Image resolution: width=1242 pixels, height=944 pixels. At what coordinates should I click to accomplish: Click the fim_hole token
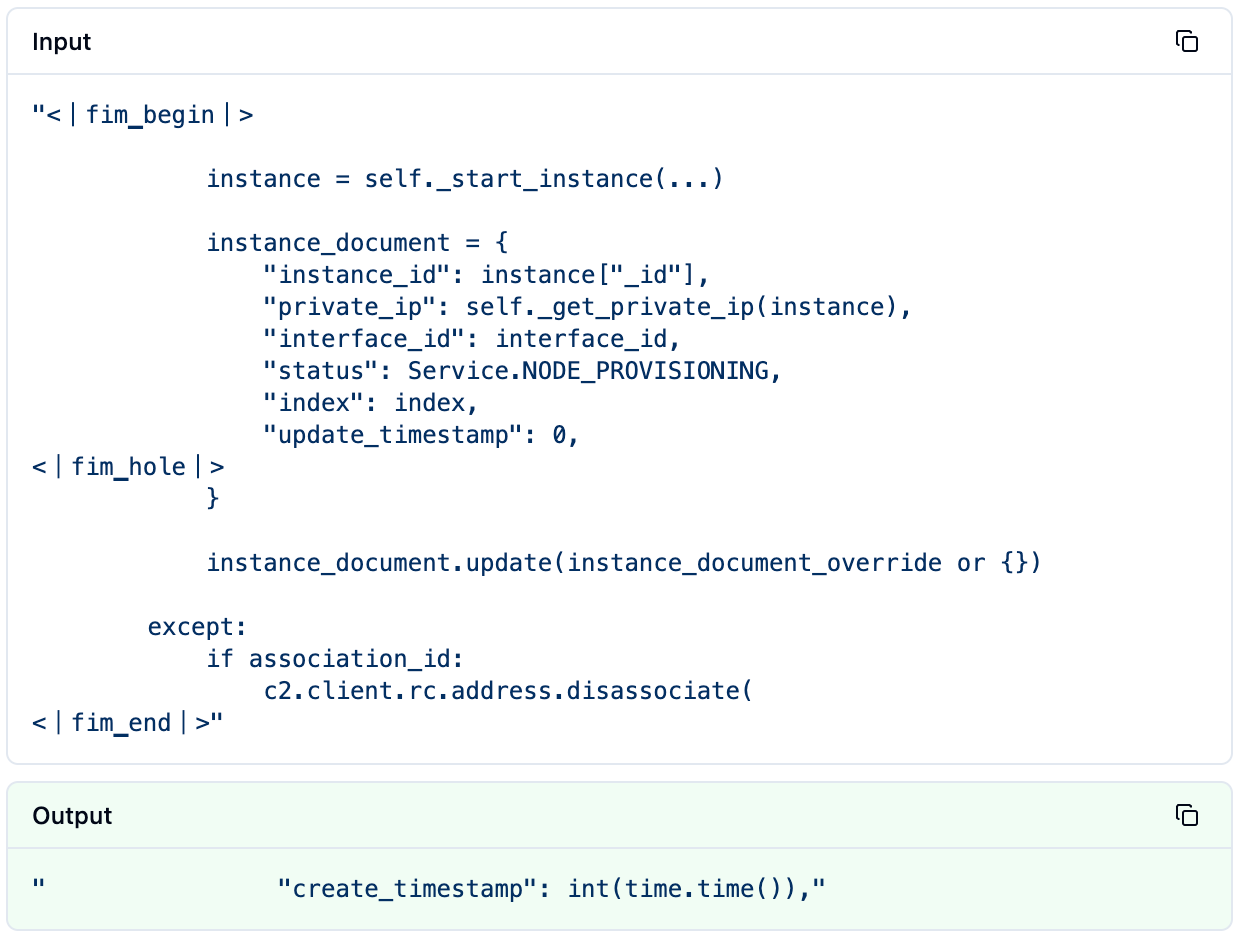tap(128, 467)
